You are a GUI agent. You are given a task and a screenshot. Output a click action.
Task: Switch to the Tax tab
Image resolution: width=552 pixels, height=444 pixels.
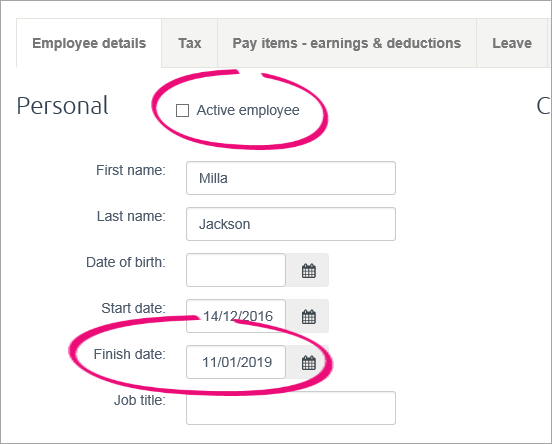[x=190, y=43]
